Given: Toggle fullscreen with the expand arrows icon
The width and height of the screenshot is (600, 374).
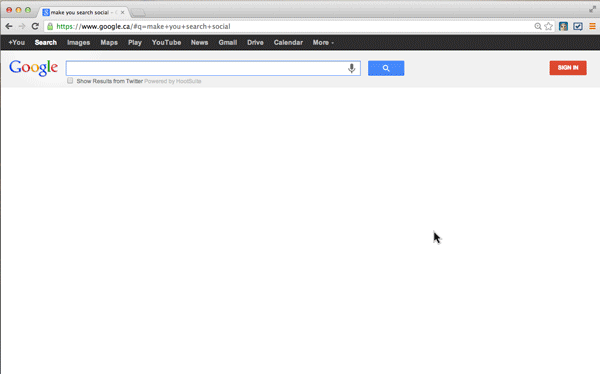Looking at the screenshot, I should [592, 9].
